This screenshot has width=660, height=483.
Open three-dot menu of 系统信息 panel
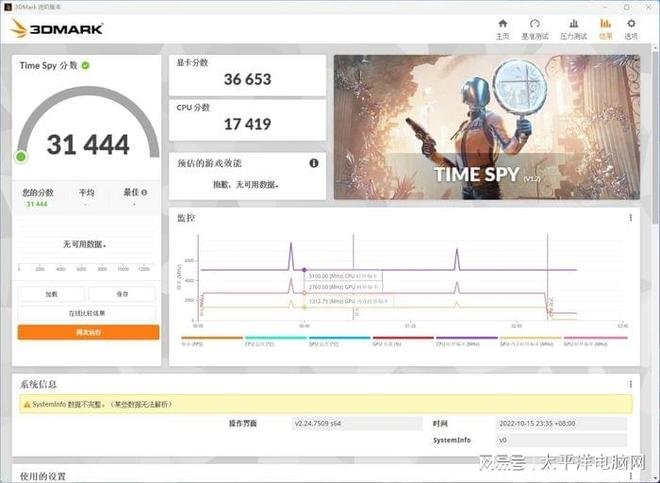(630, 383)
